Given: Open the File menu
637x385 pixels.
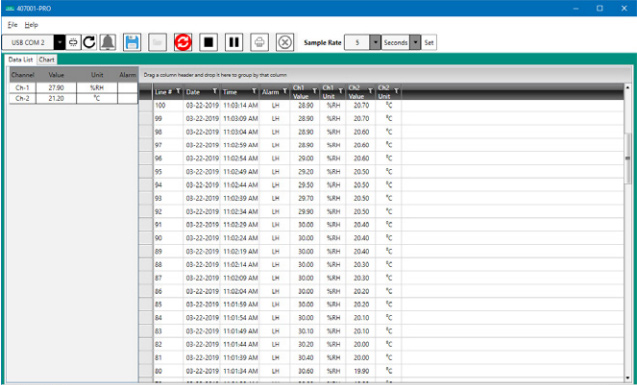Looking at the screenshot, I should [13, 25].
